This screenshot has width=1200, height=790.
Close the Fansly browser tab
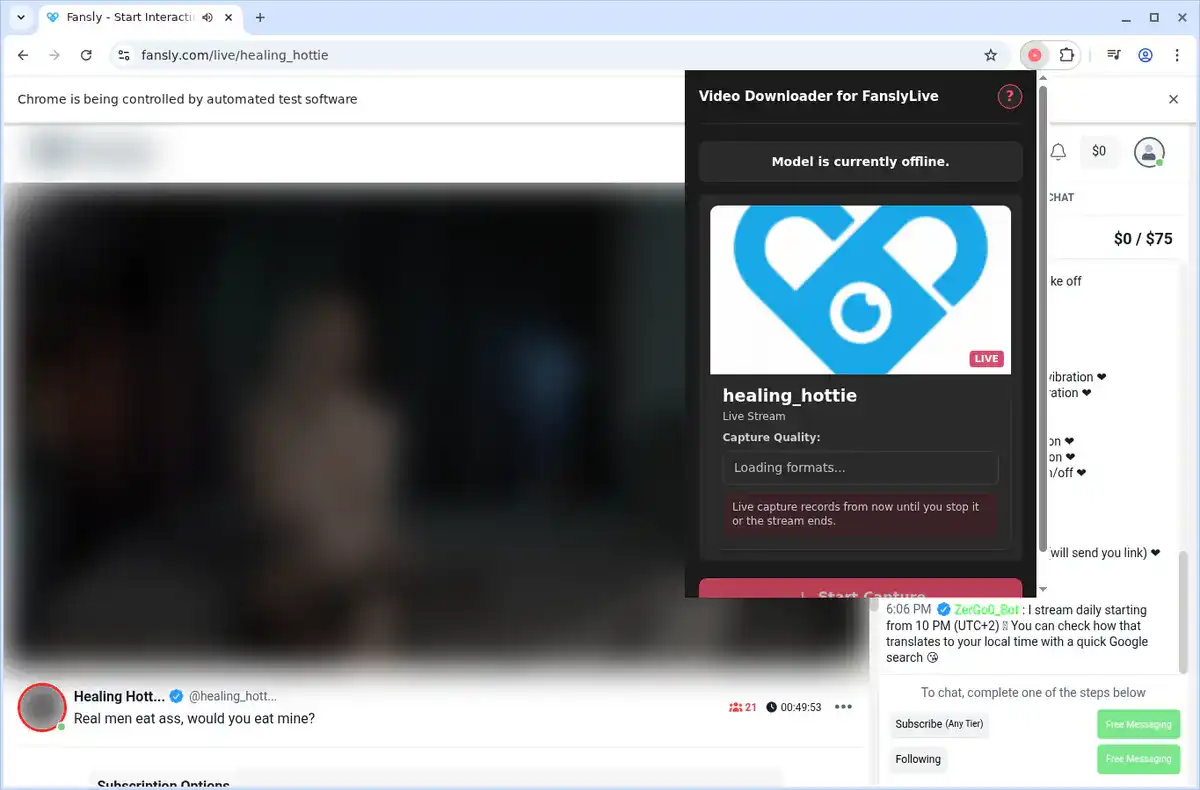(x=229, y=17)
